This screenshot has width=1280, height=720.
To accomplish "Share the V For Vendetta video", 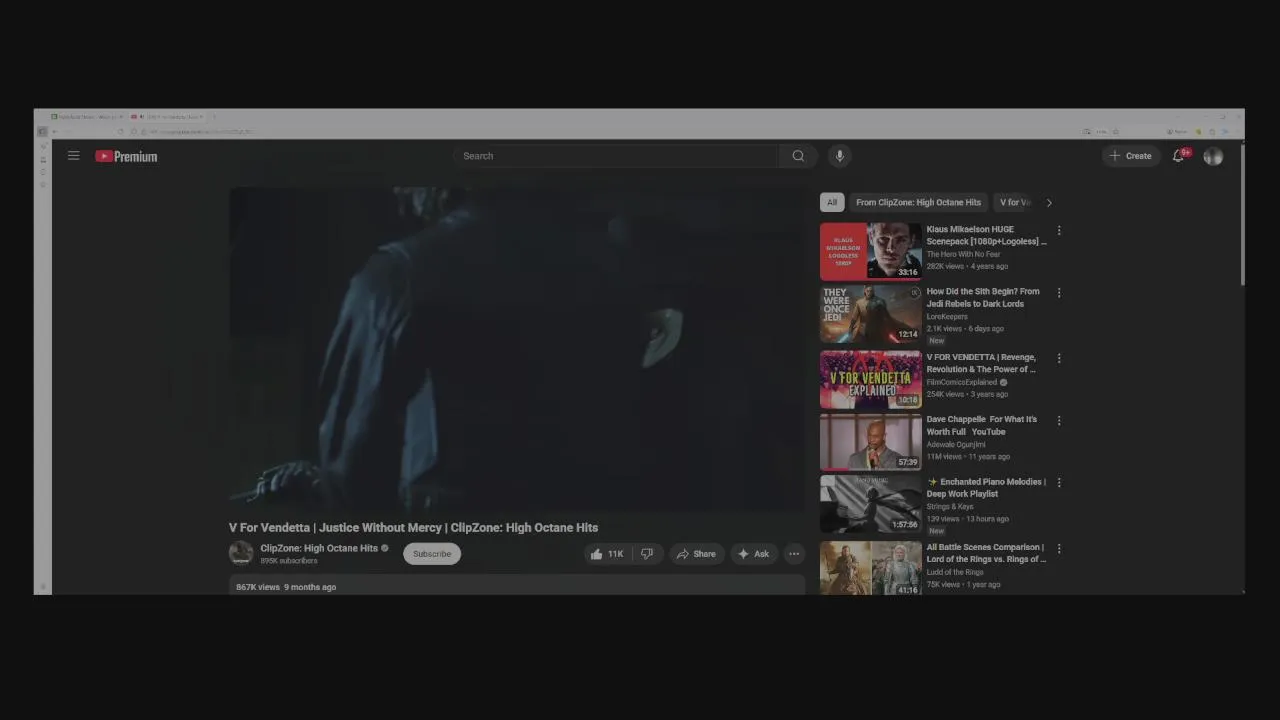I will tap(696, 554).
